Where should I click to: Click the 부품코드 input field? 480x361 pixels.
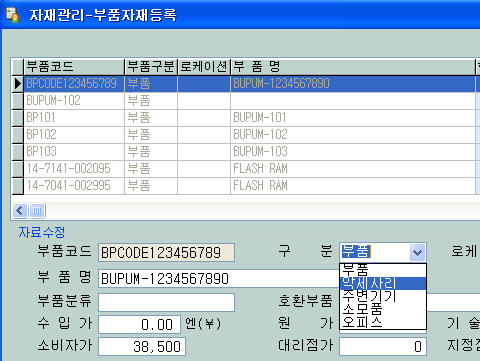click(x=166, y=252)
